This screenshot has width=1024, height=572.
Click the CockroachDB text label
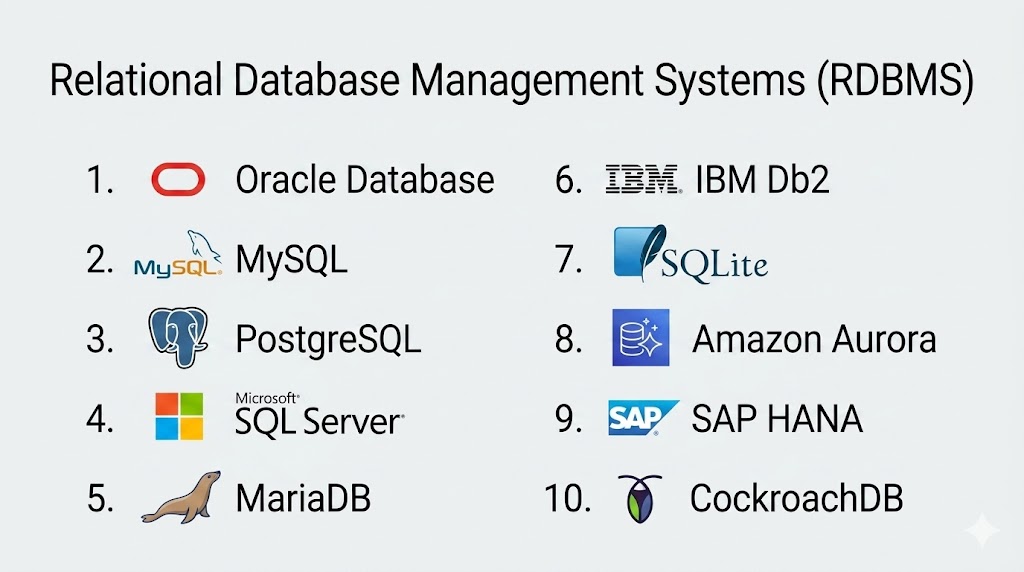(796, 498)
